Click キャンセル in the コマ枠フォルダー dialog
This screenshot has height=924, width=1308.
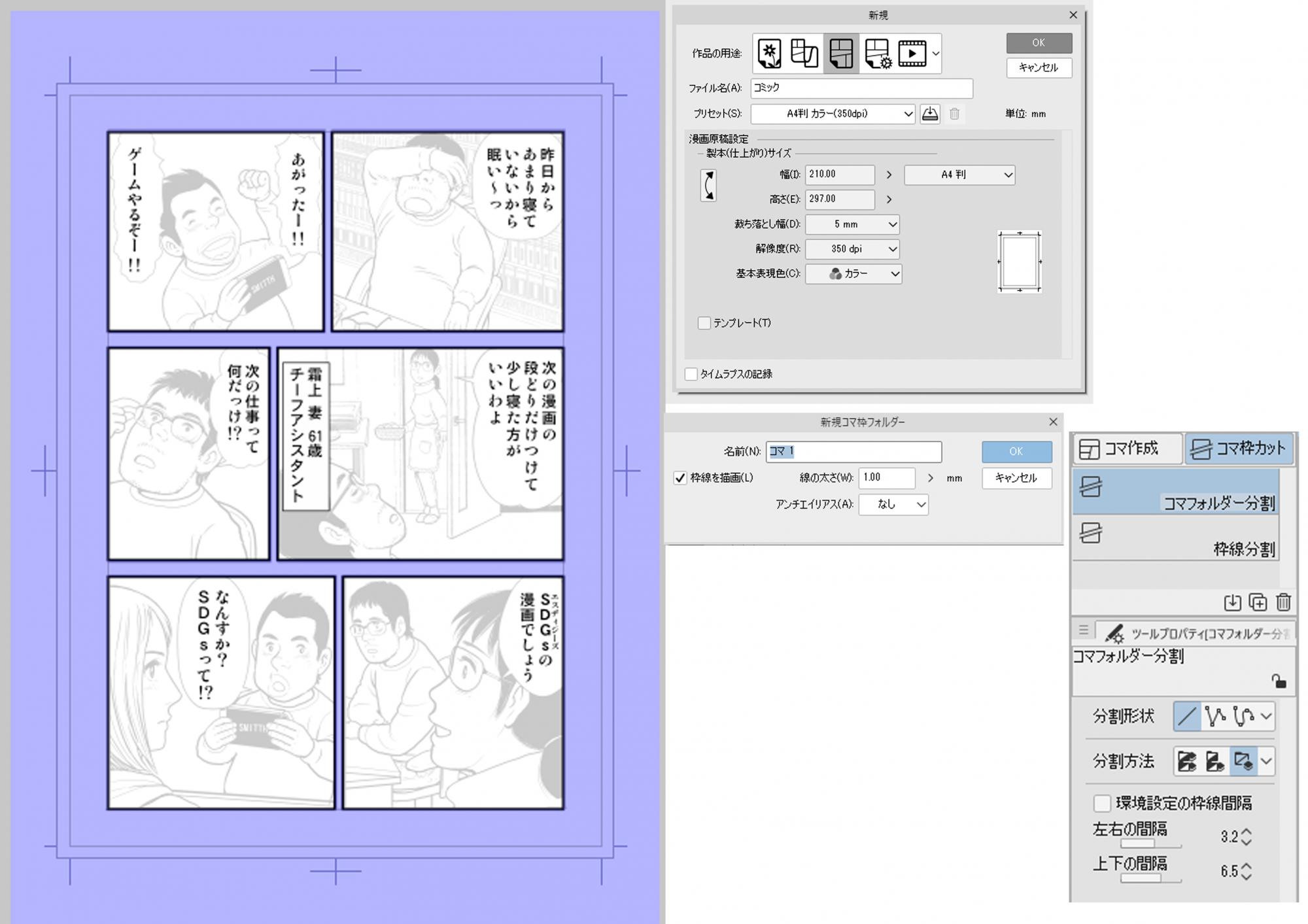pos(1016,478)
